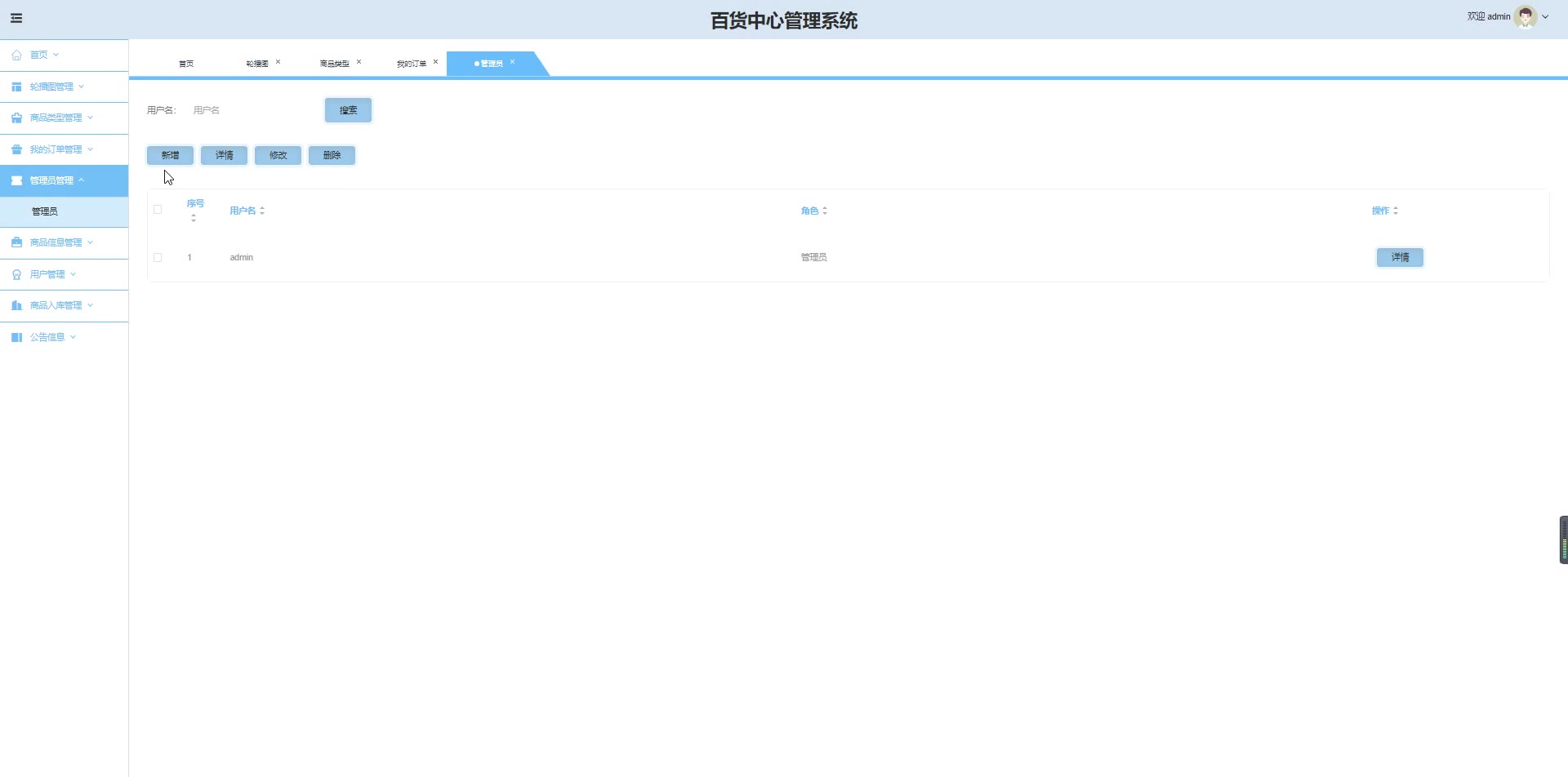The height and width of the screenshot is (777, 1568).
Task: Switch to the 轮播图 tab
Action: tap(257, 64)
